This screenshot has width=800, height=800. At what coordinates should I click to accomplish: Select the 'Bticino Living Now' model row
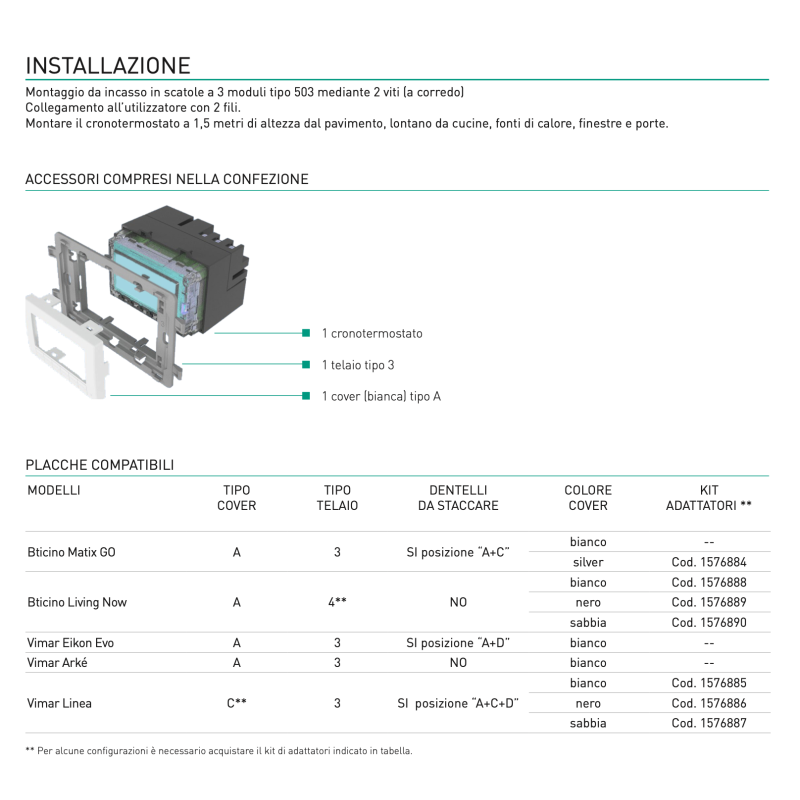398,602
